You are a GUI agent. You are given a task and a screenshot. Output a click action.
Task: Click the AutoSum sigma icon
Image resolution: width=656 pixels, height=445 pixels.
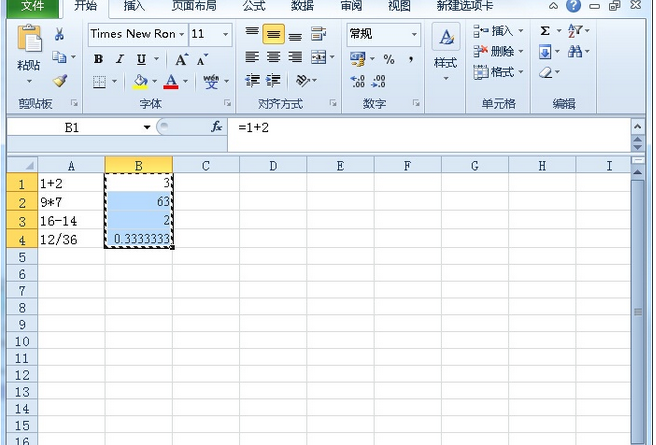545,31
